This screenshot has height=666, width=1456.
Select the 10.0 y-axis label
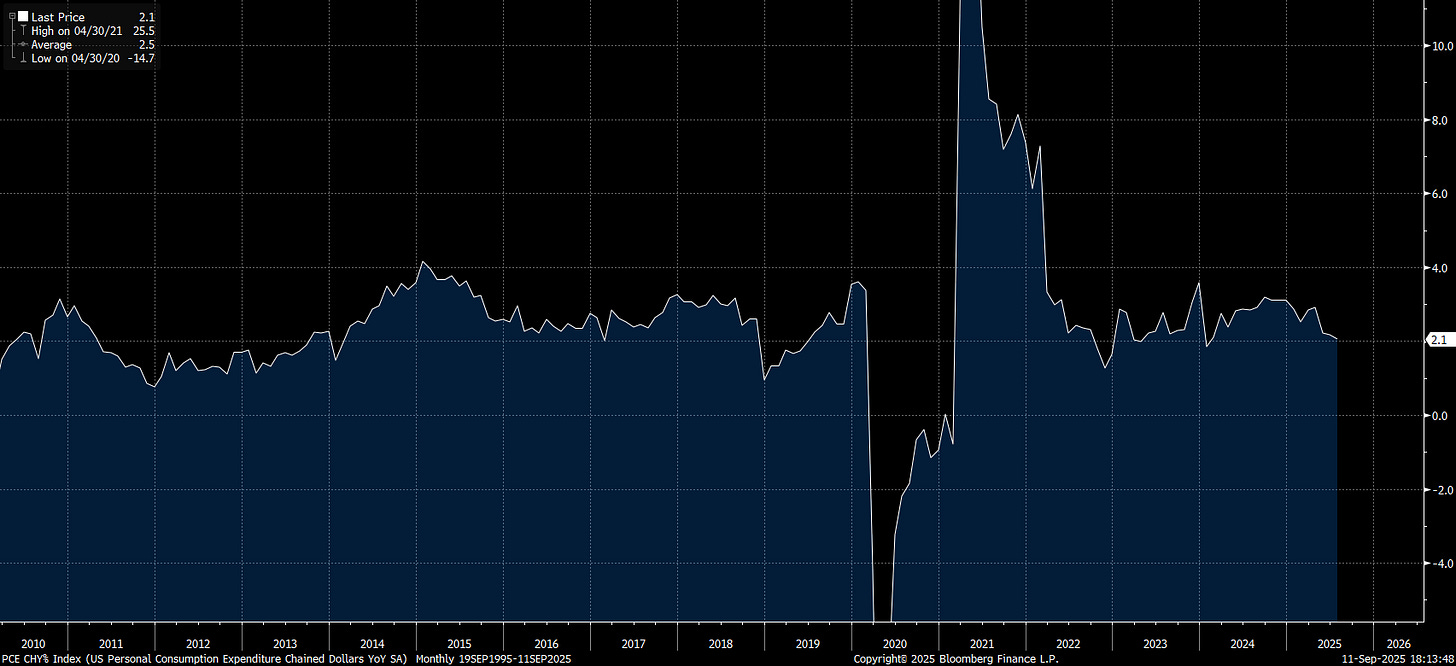click(x=1443, y=46)
